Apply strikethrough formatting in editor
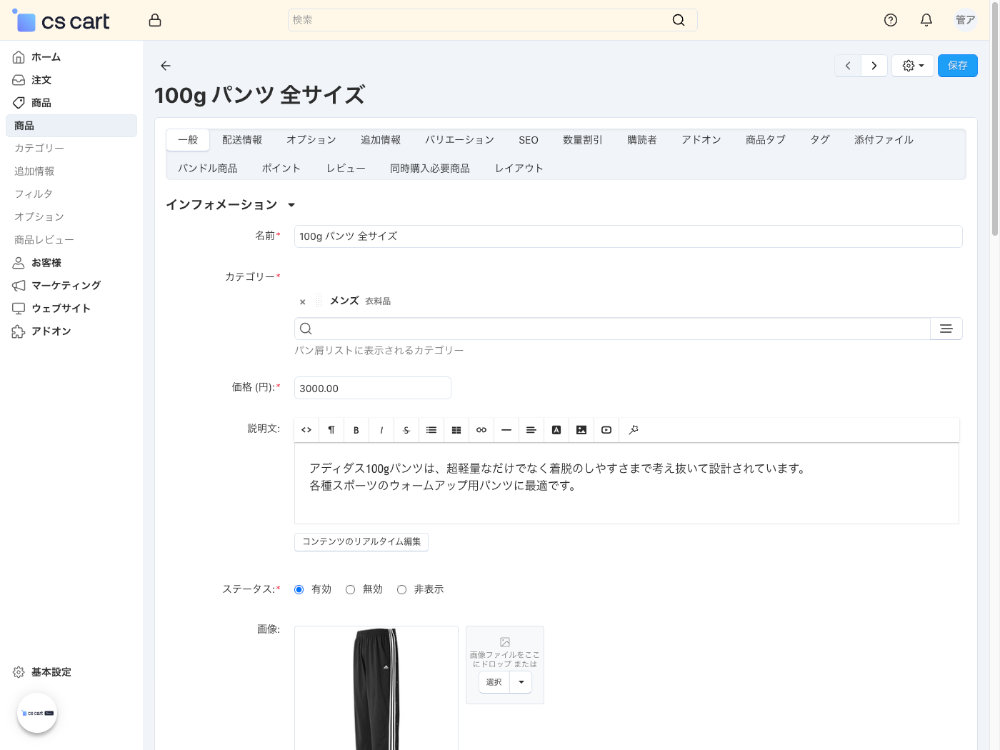1000x750 pixels. 406,429
